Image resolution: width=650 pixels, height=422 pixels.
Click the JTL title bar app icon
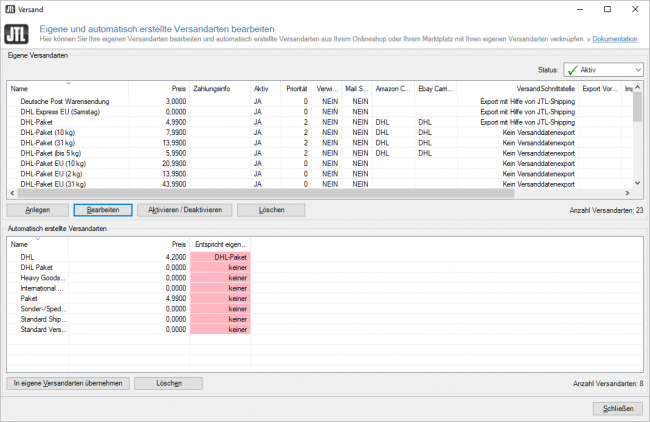coord(10,9)
